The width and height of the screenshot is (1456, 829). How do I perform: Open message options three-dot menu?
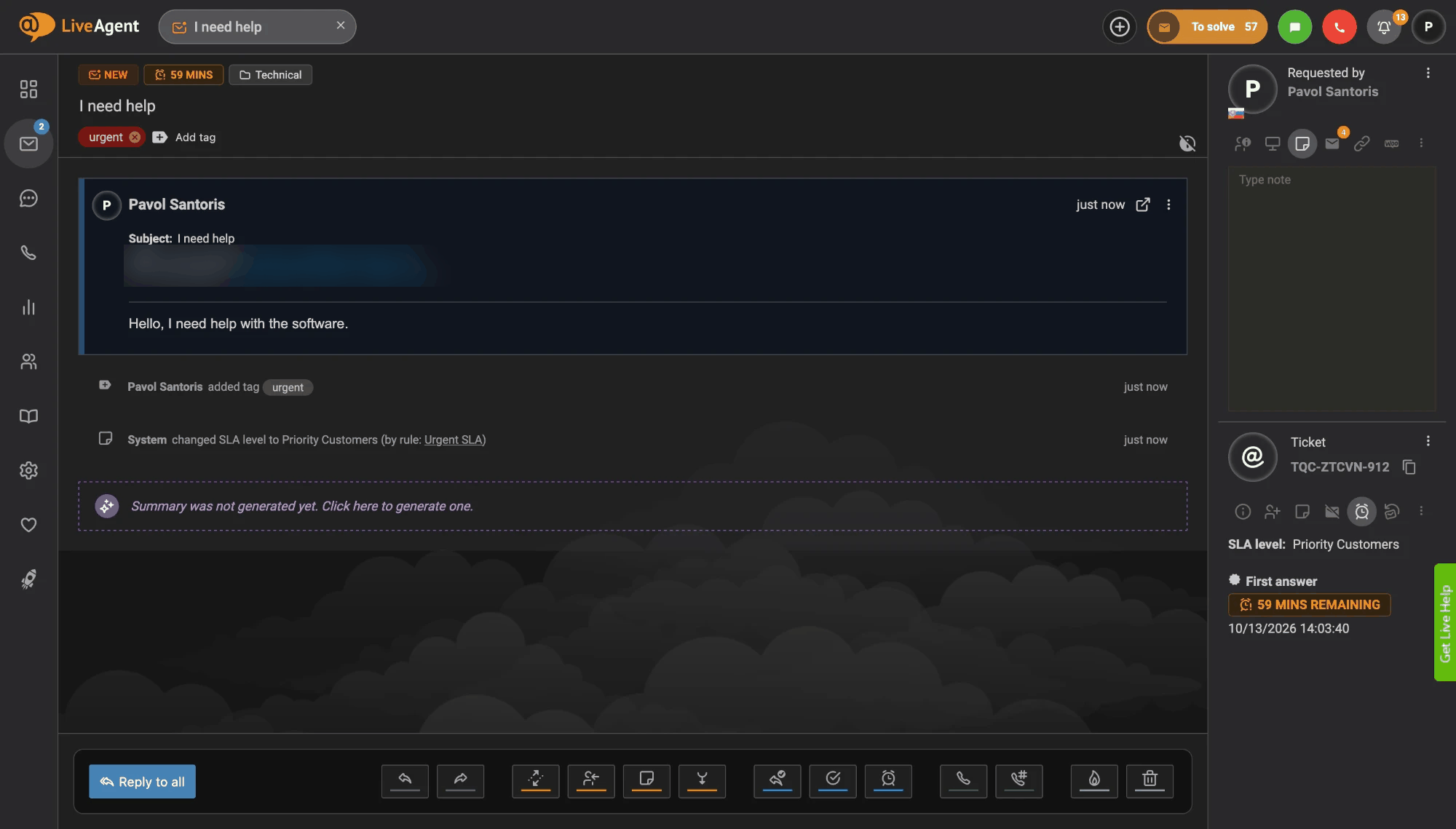(1168, 205)
